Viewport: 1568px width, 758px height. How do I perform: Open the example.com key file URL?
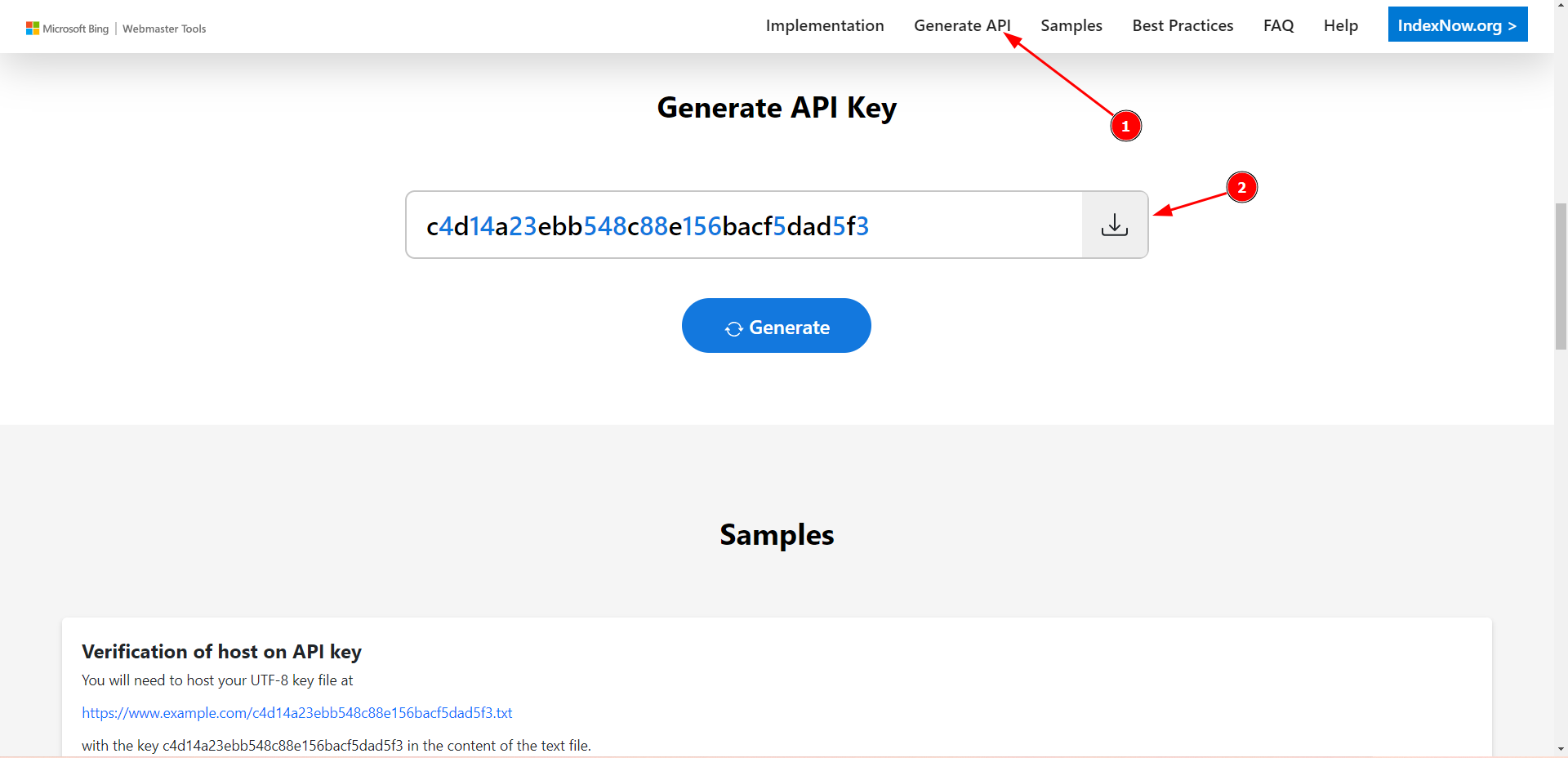pos(297,713)
